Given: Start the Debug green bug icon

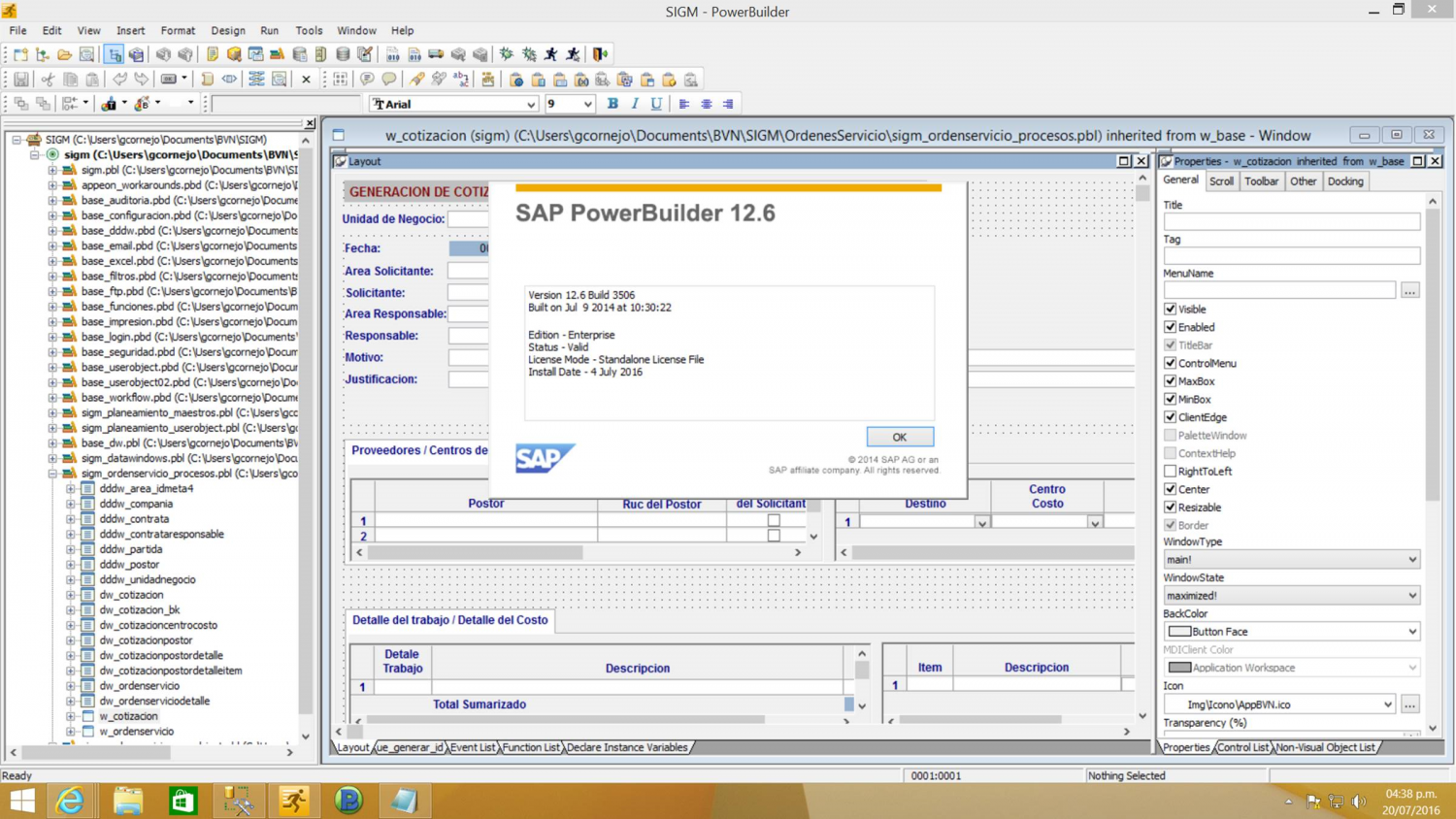Looking at the screenshot, I should [x=506, y=54].
